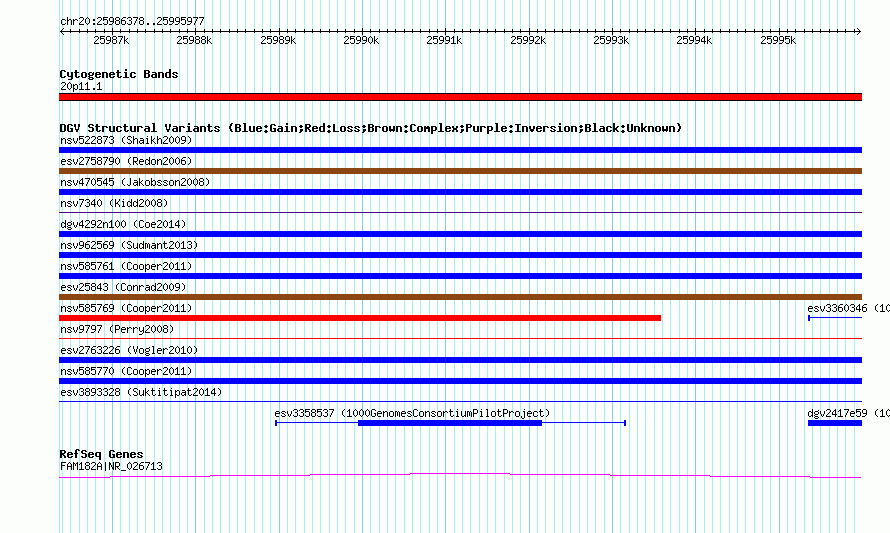
Task: Click the blue bar for nsv585770
Action: (460, 381)
